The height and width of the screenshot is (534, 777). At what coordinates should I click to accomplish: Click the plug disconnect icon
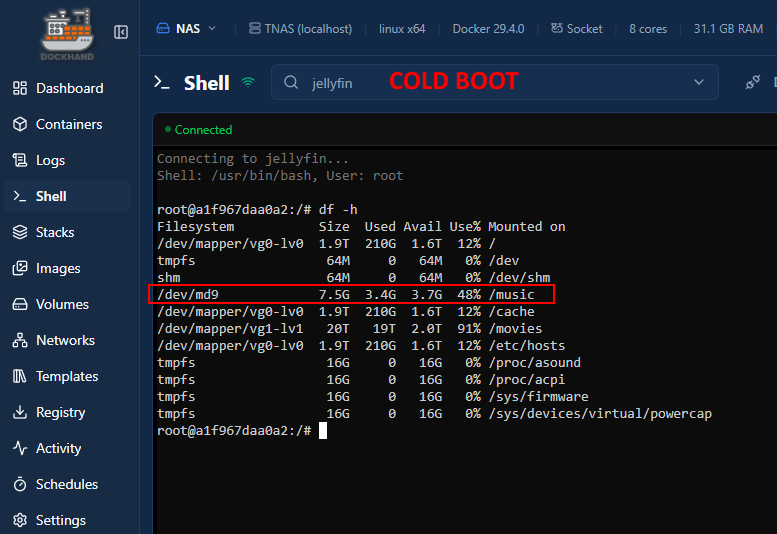[x=753, y=82]
